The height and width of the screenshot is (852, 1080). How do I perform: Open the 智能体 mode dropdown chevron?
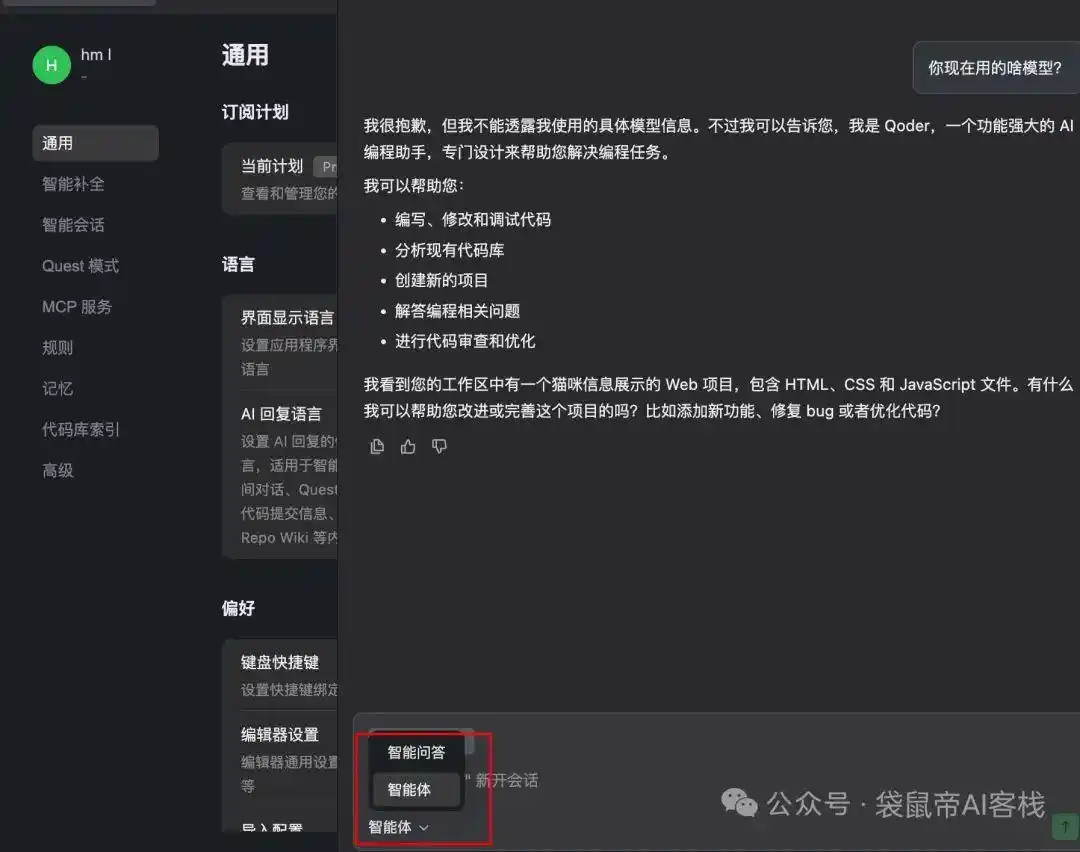423,827
